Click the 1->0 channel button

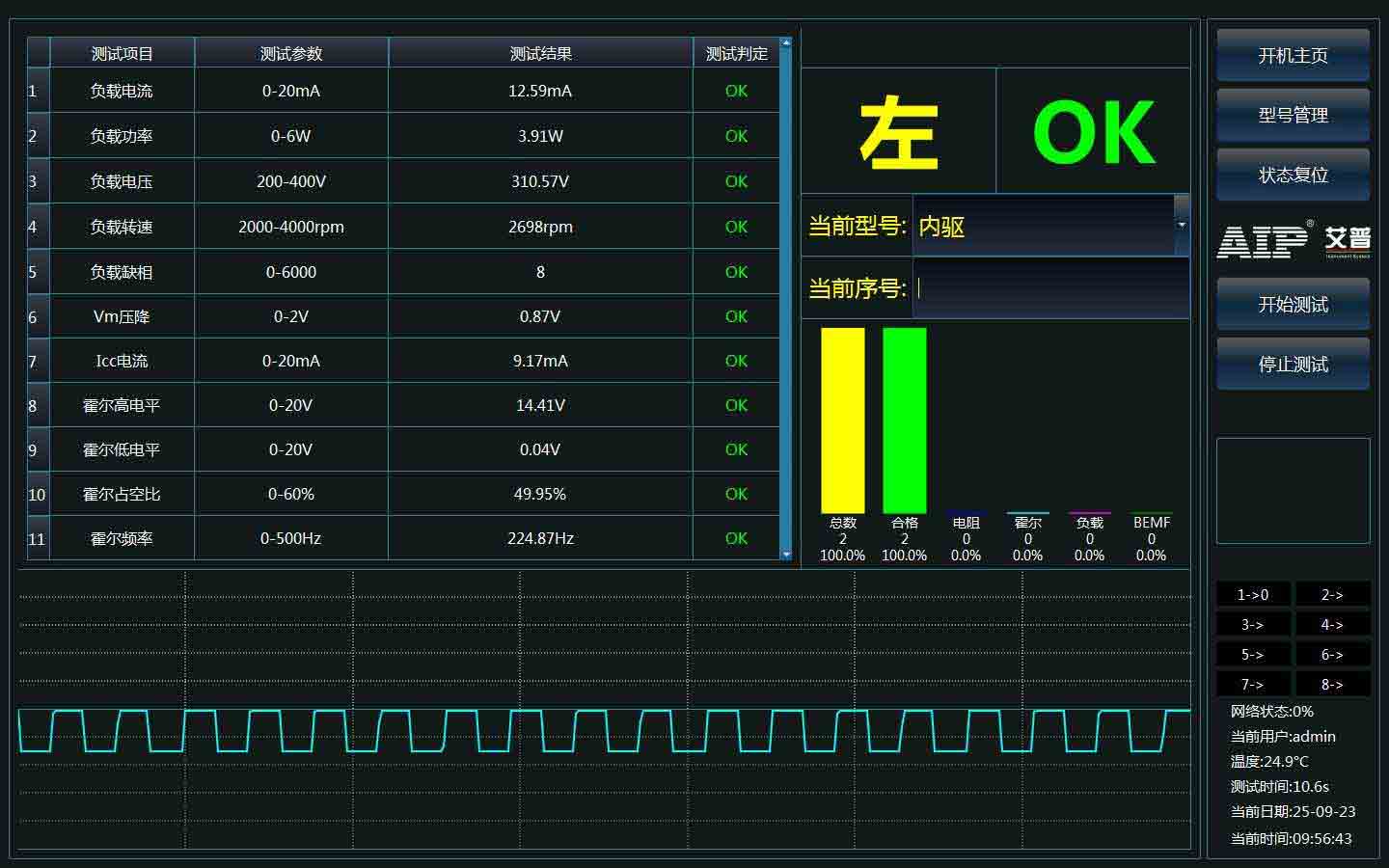[1252, 594]
